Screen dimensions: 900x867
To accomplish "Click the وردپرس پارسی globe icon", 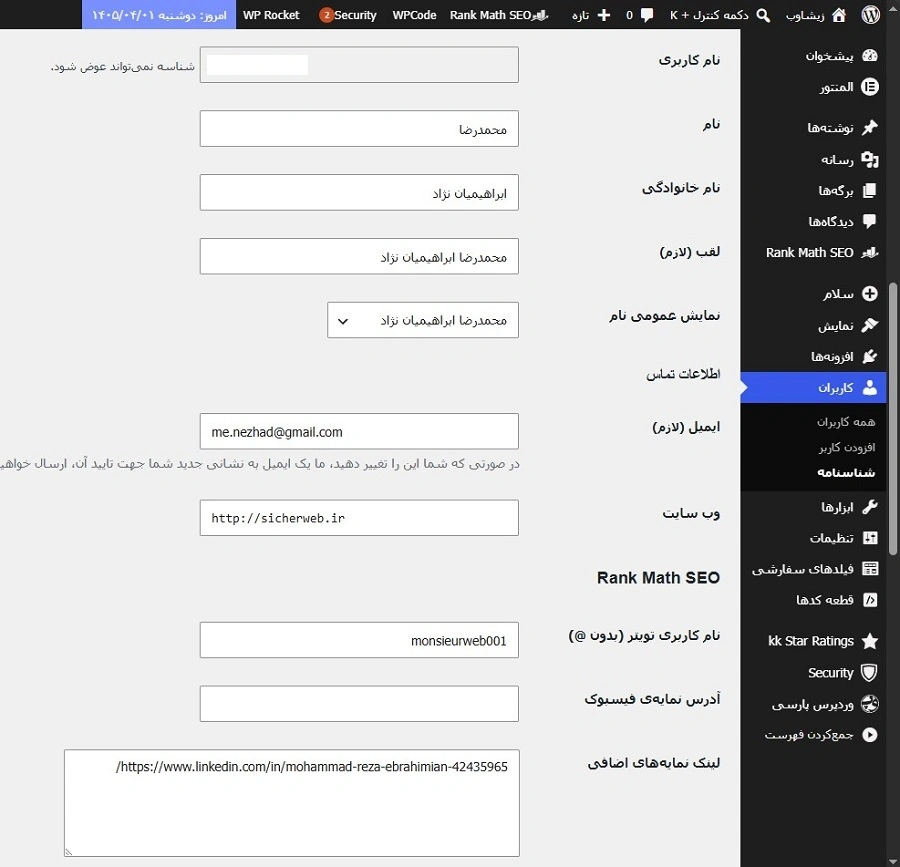I will (870, 703).
